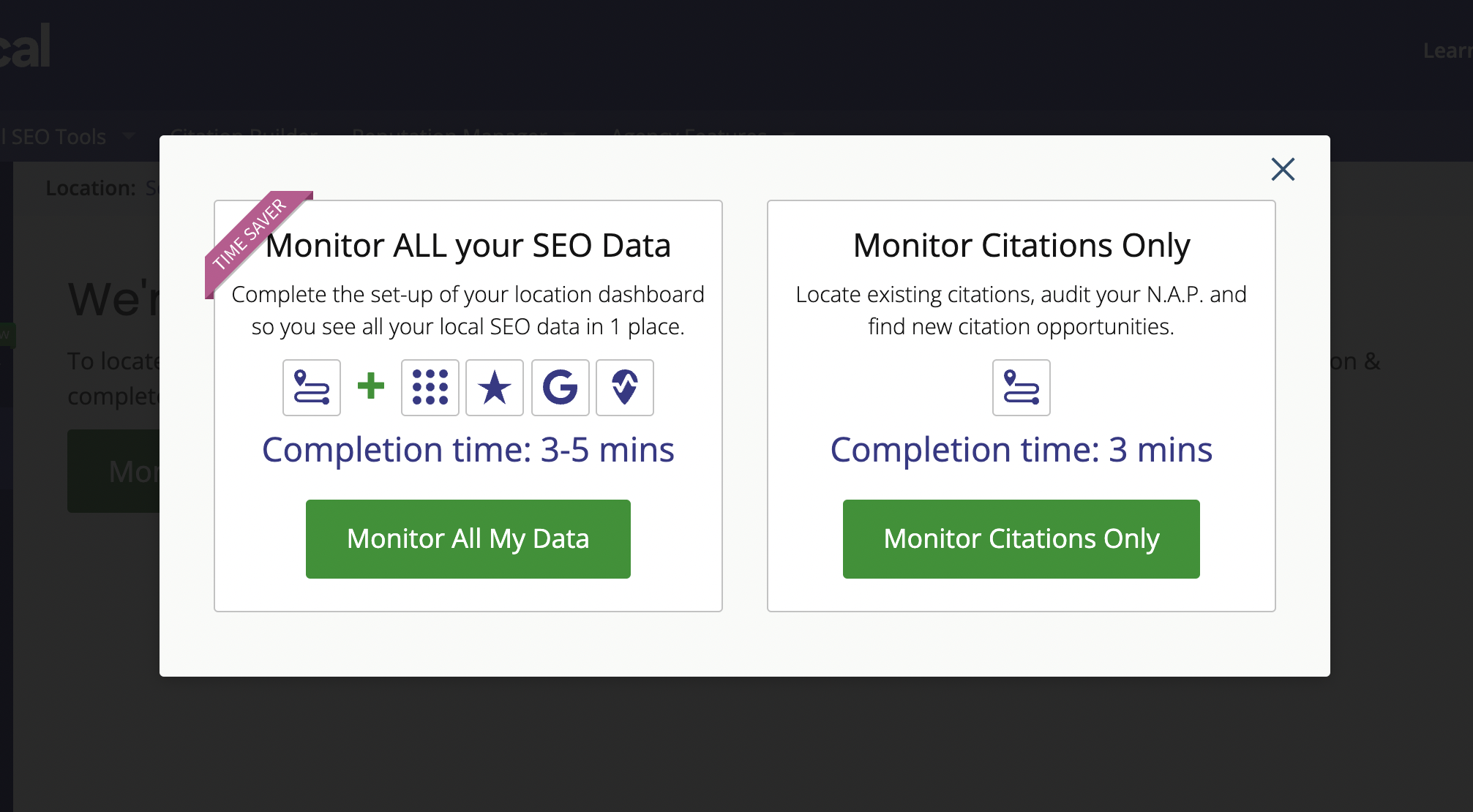1473x812 pixels.
Task: Click the star/reviews icon in toolbar
Action: (x=494, y=387)
